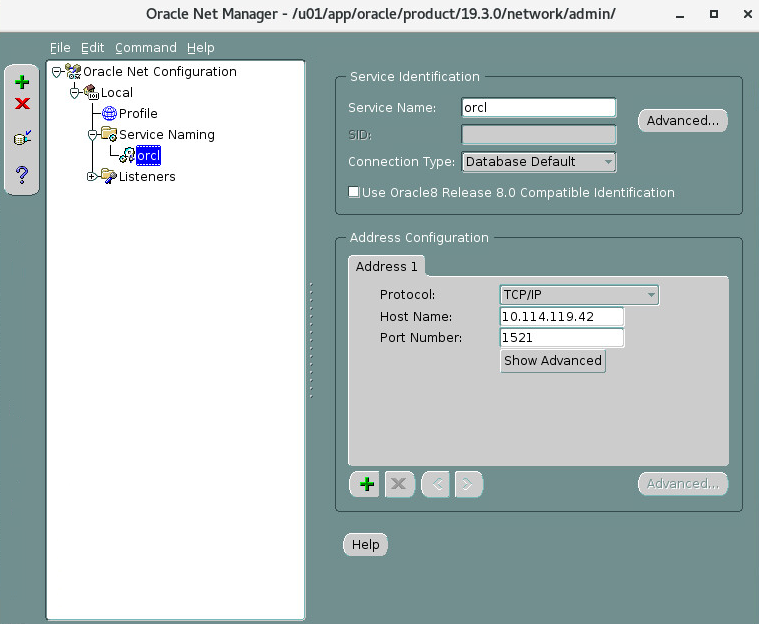Select the Listeners tree item label

(x=147, y=176)
